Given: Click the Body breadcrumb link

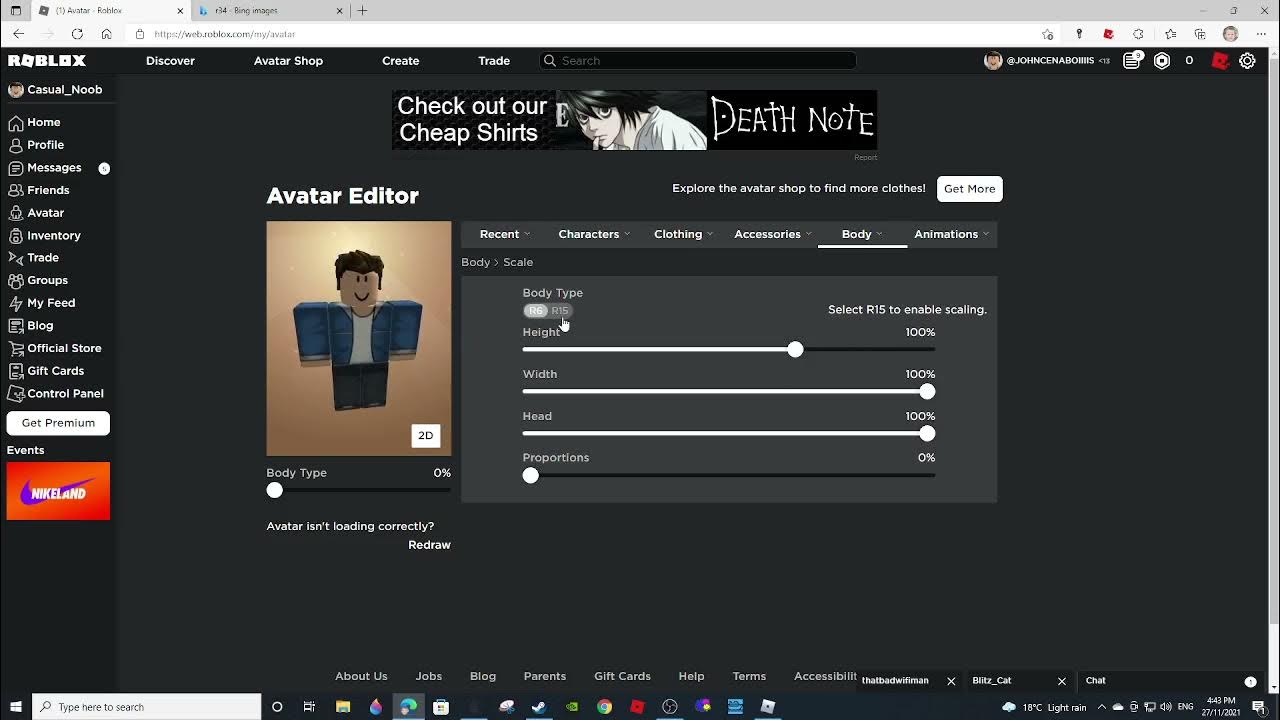Looking at the screenshot, I should coord(475,262).
